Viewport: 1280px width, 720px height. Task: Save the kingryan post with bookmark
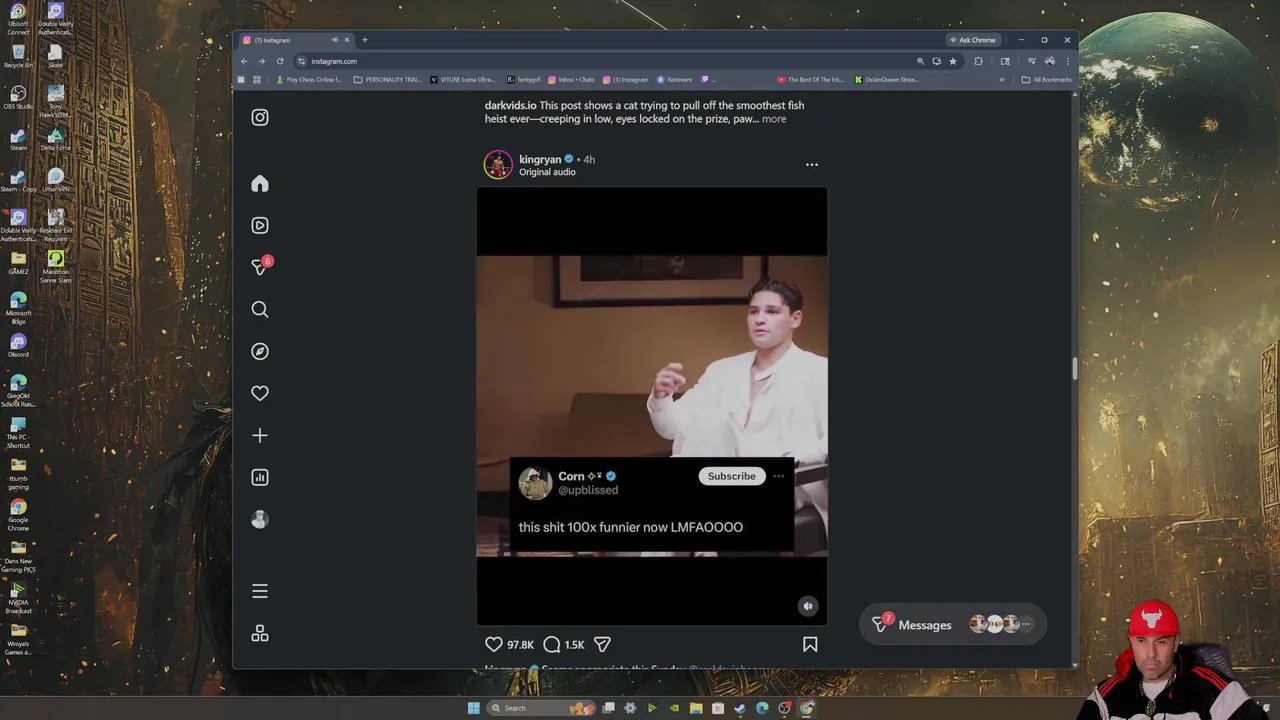point(810,645)
